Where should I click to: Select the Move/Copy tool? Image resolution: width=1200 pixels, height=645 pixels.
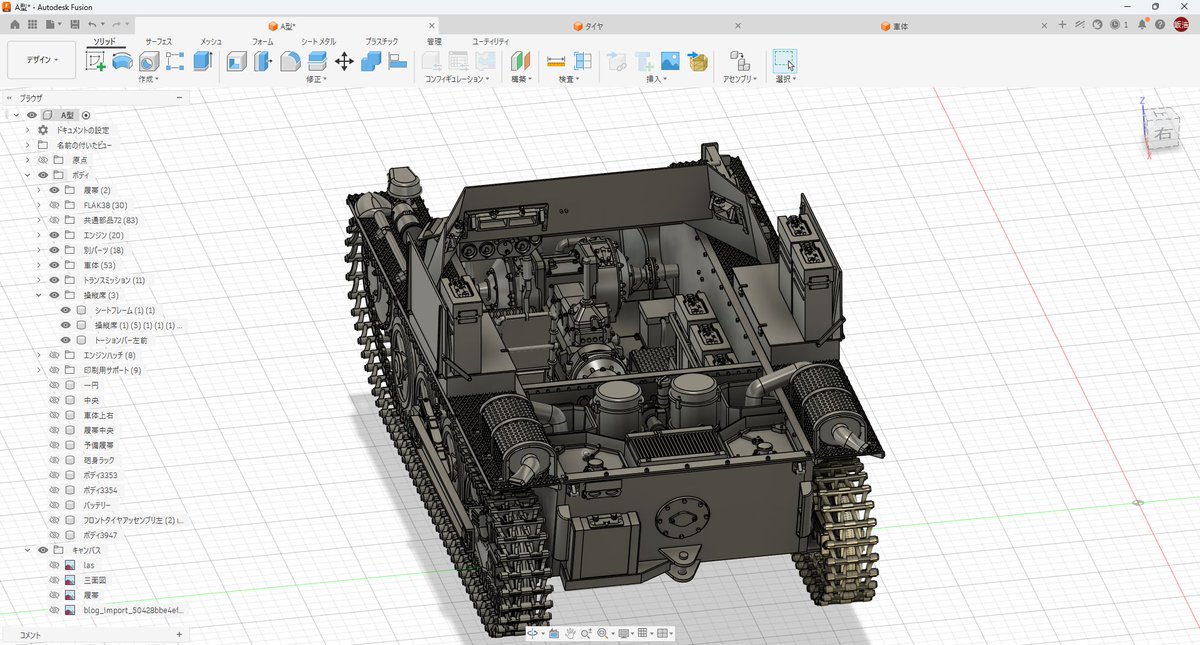click(344, 62)
